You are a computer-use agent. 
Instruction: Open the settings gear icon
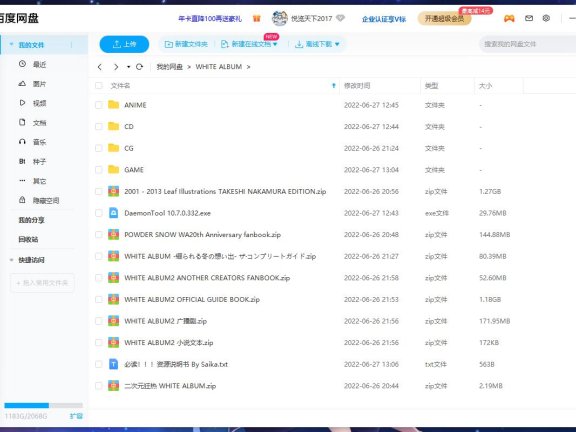[x=546, y=18]
